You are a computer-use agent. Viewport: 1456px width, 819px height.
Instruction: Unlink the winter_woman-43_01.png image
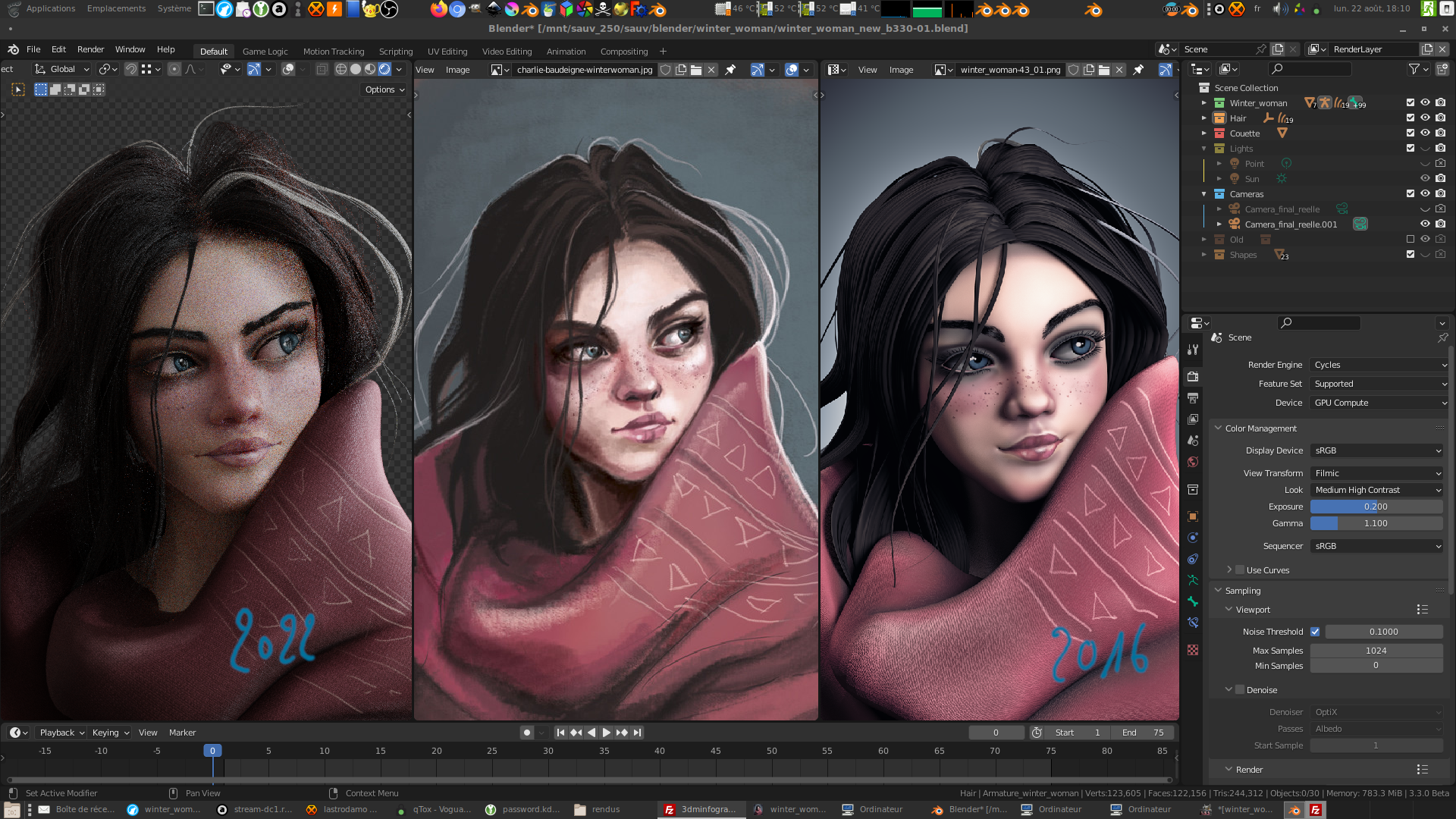(1119, 70)
